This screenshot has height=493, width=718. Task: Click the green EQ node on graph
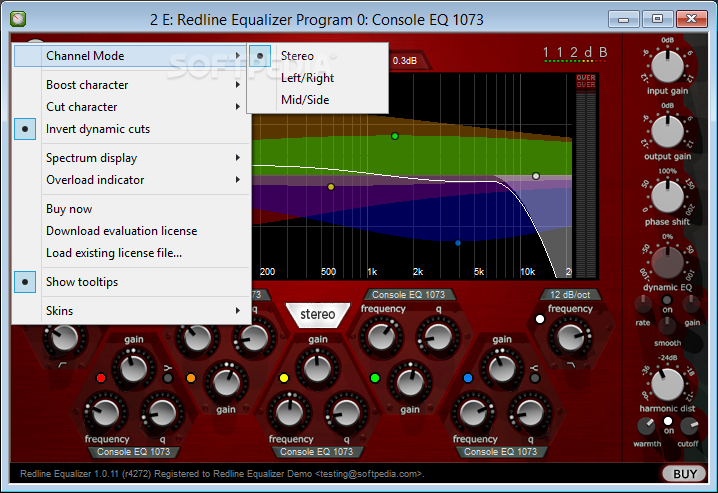click(x=395, y=136)
